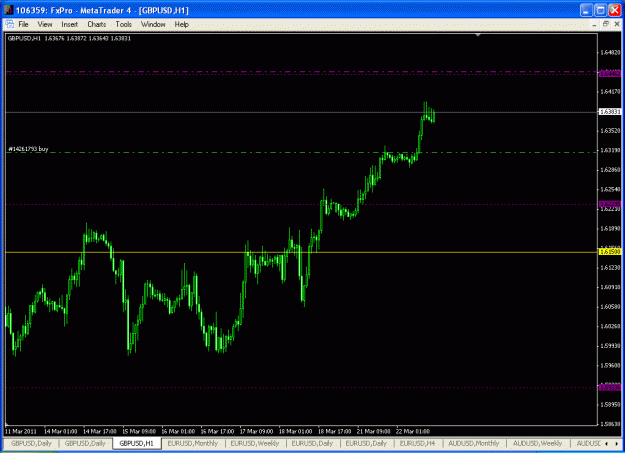Open the Insert menu
Viewport: 625px width, 453px height.
tap(69, 24)
